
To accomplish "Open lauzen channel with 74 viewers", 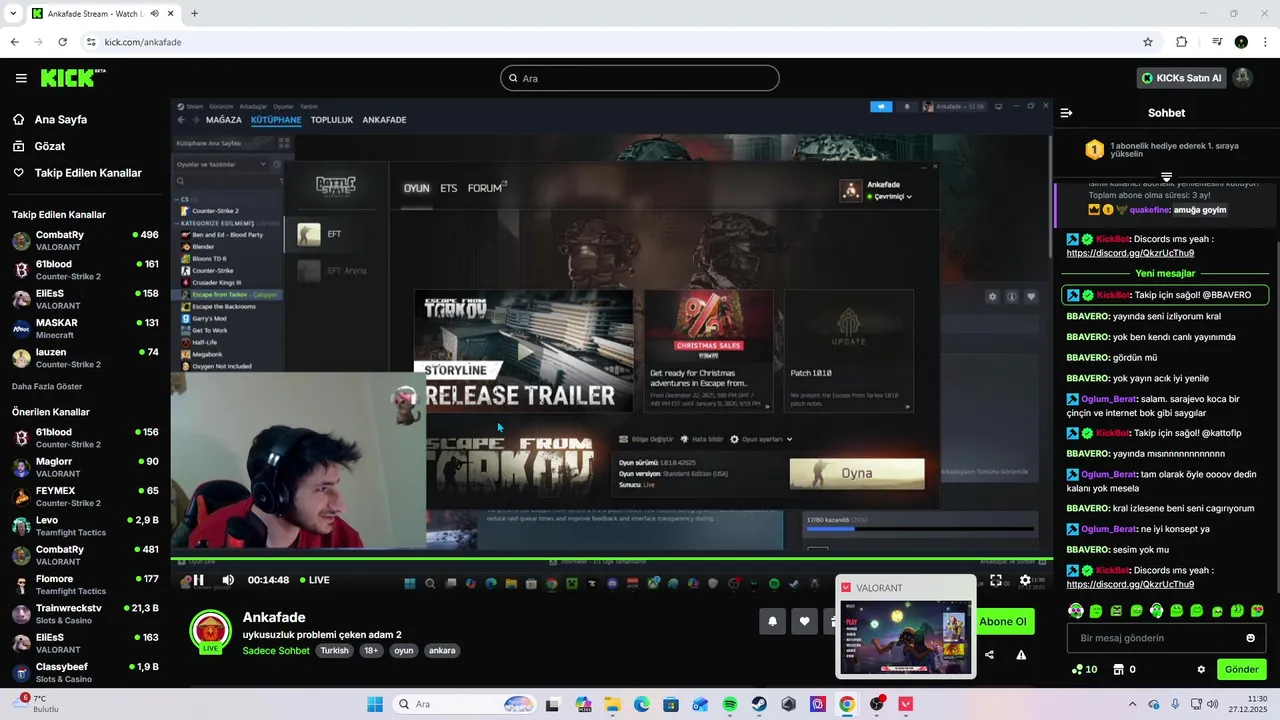I will click(85, 358).
